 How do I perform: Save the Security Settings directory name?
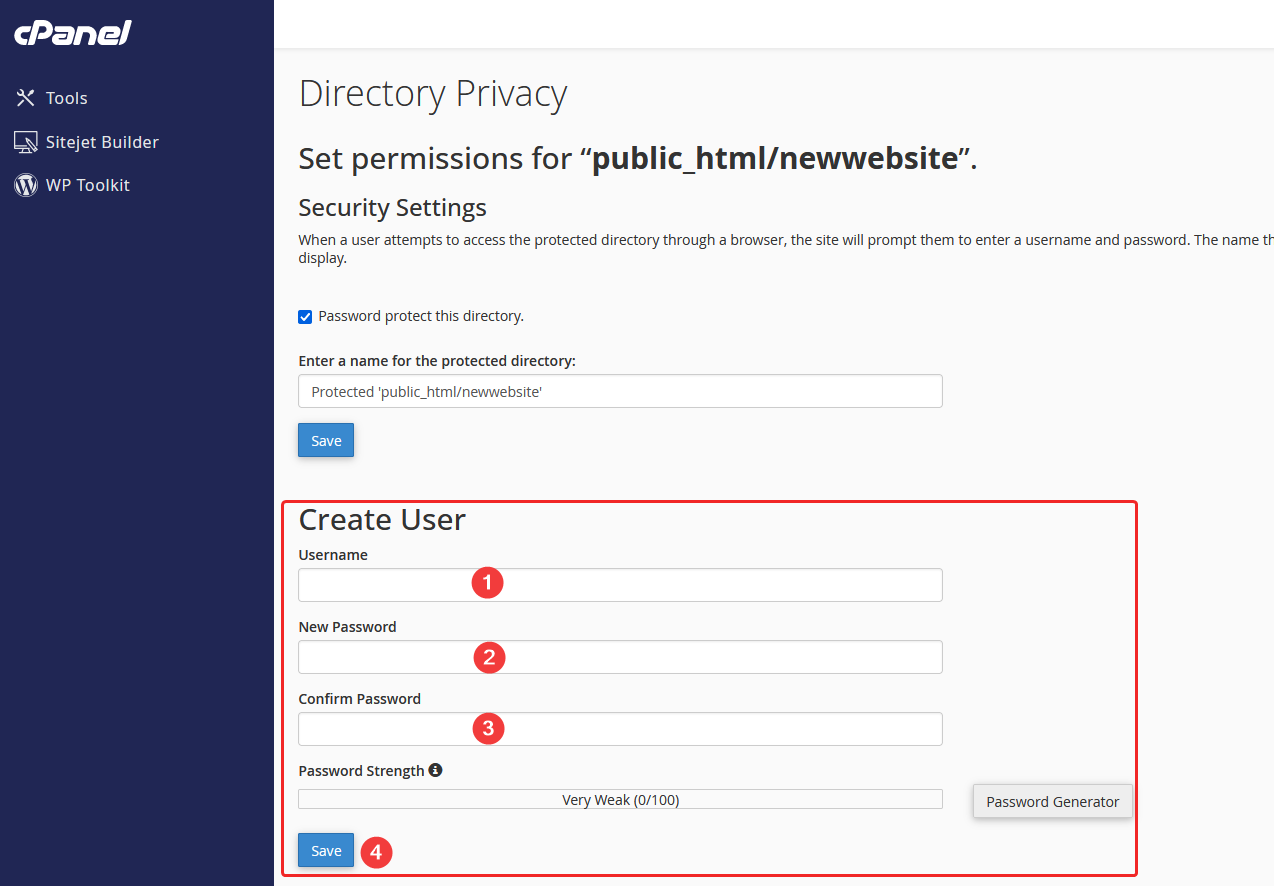[x=326, y=441]
